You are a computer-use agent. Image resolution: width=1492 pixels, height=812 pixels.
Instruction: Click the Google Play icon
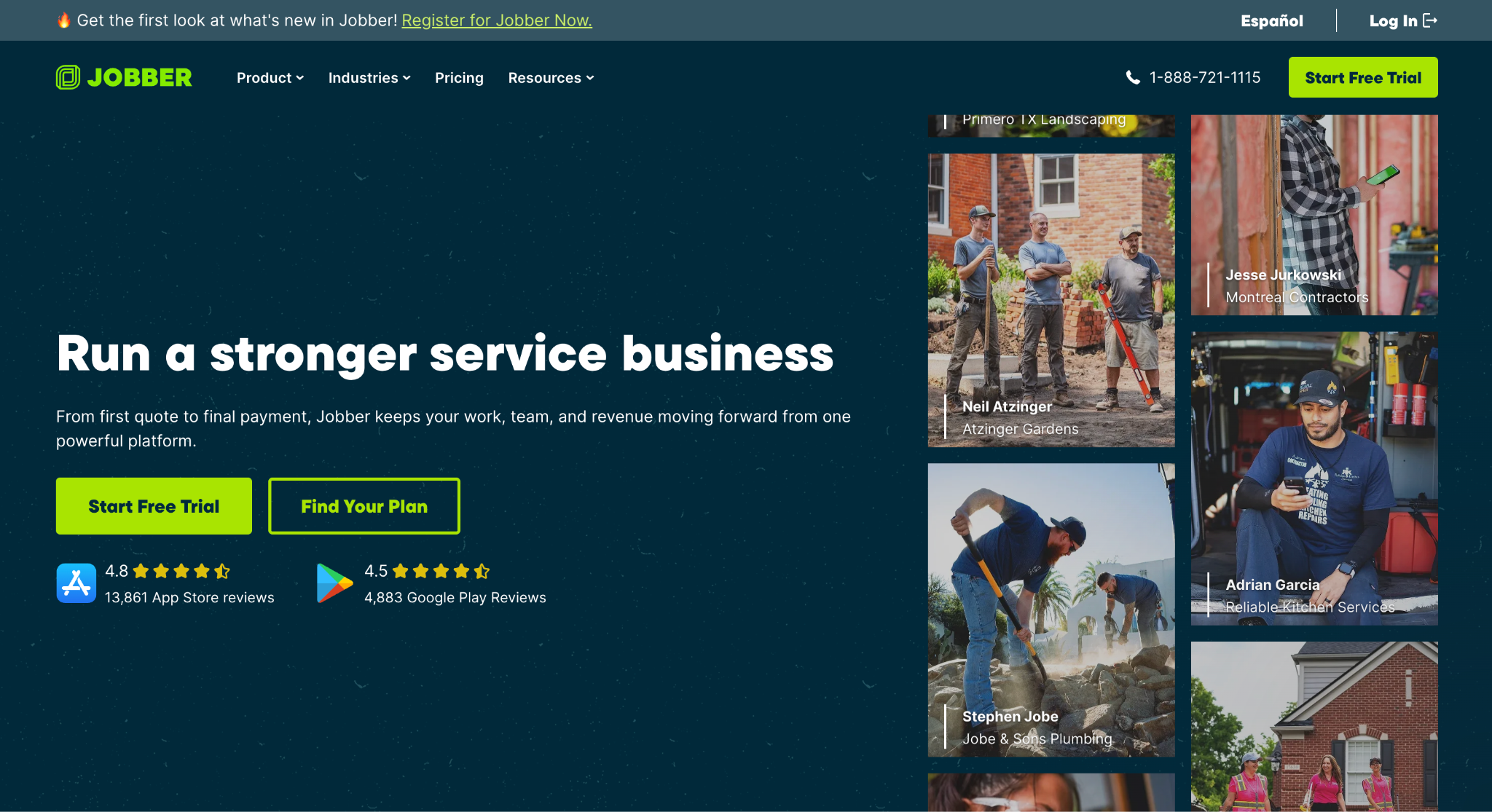(x=334, y=583)
